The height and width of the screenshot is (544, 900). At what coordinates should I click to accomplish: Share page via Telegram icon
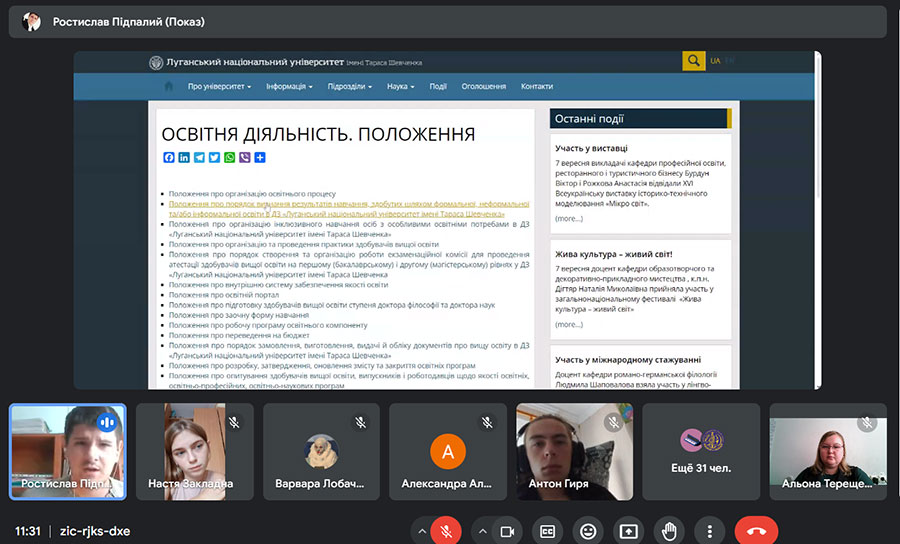click(x=199, y=157)
